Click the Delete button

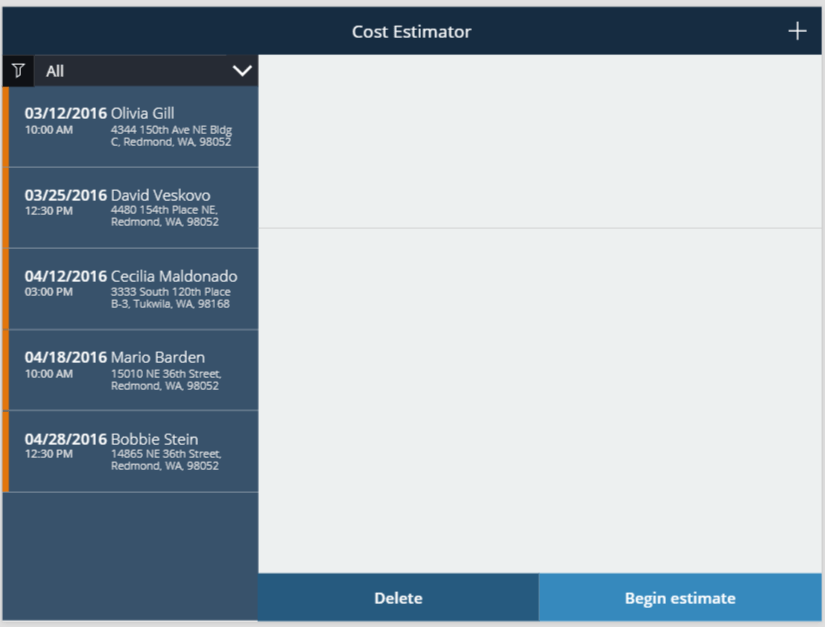pyautogui.click(x=398, y=598)
